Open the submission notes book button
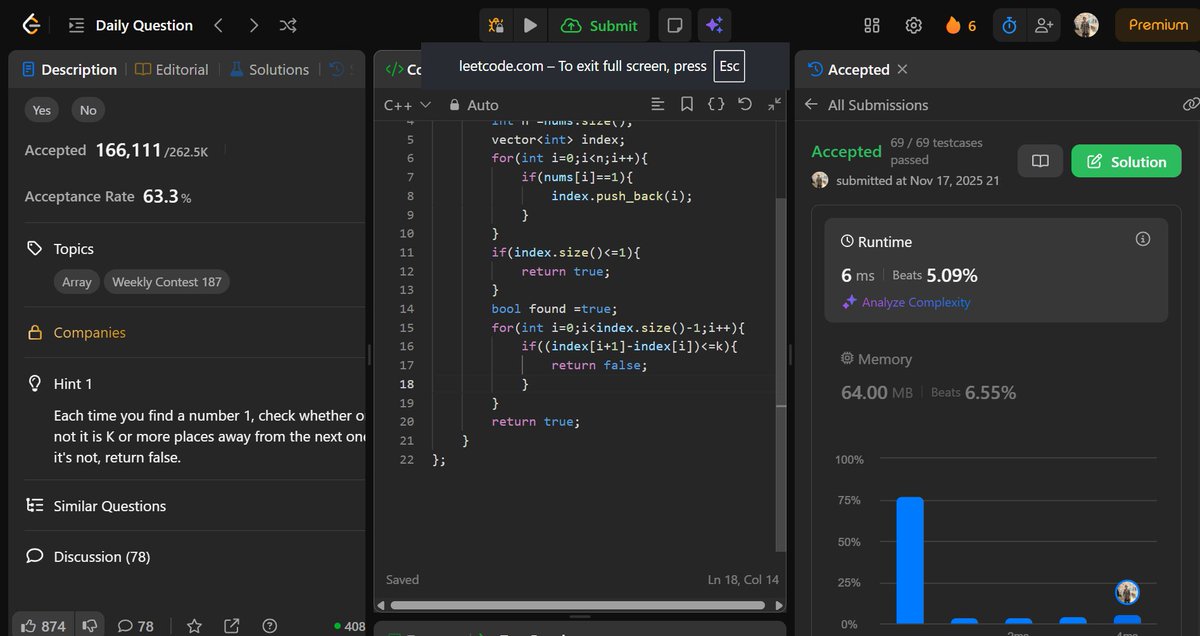 (1040, 161)
